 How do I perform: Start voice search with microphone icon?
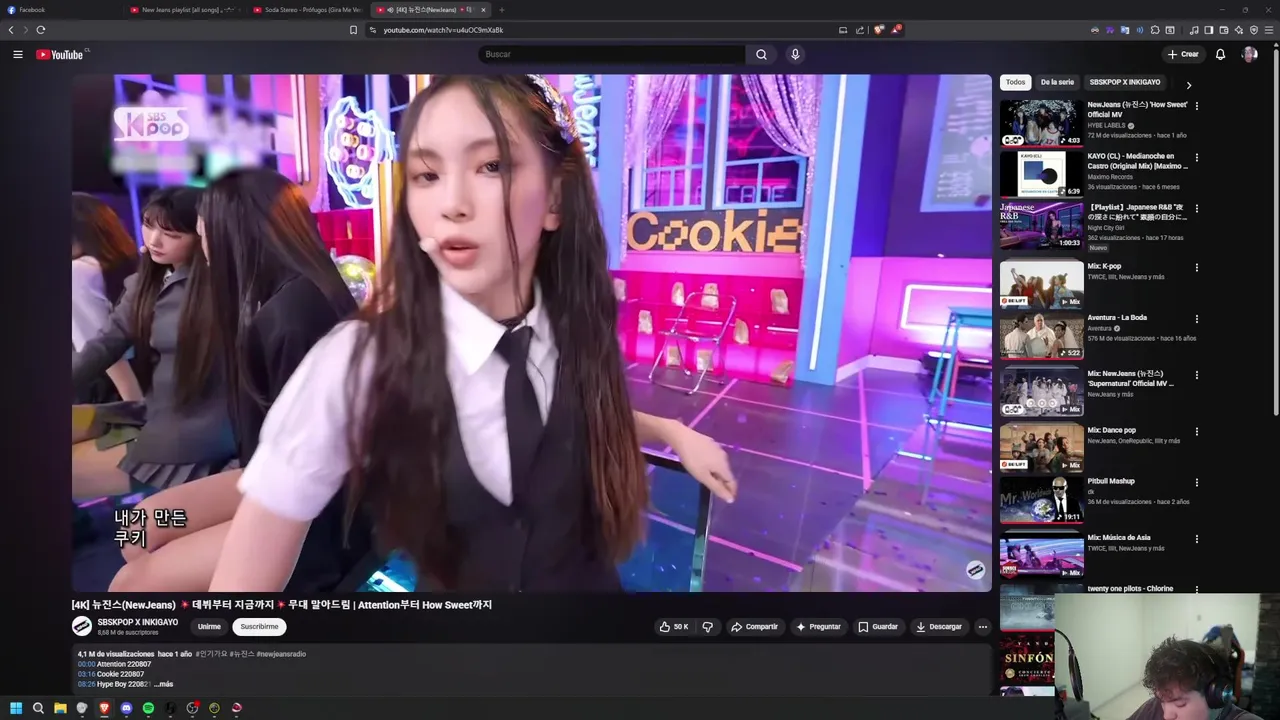795,54
